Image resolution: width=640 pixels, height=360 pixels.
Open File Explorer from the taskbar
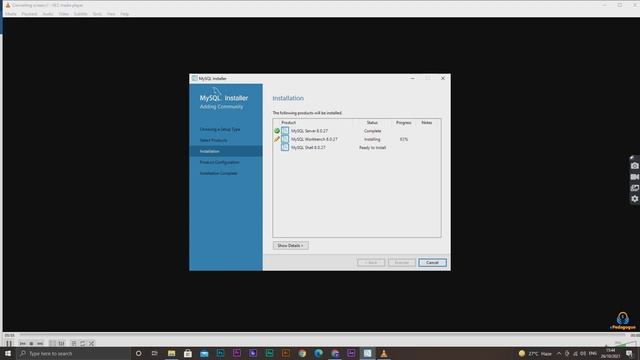(171, 353)
